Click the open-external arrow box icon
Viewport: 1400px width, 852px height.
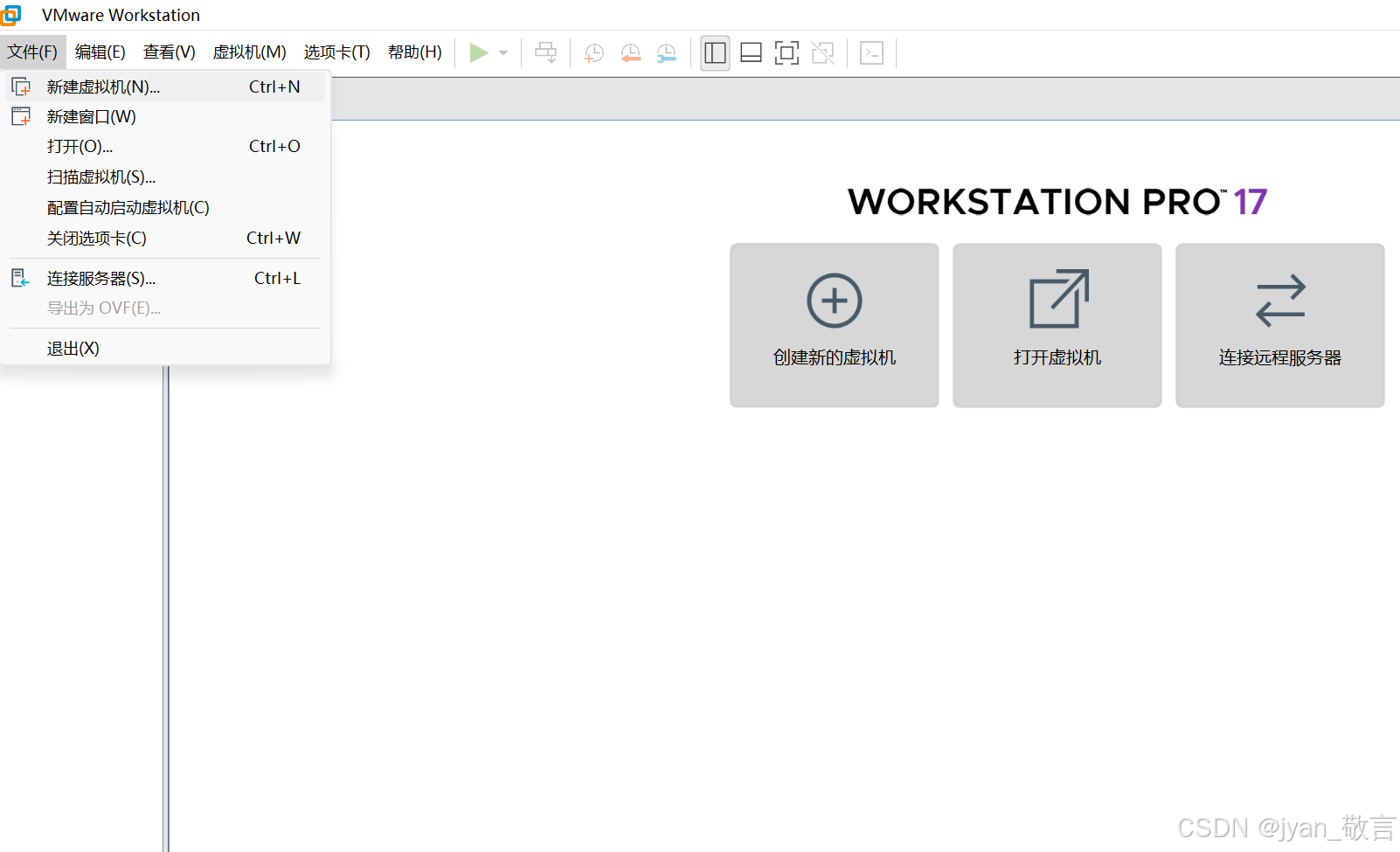[x=1059, y=299]
